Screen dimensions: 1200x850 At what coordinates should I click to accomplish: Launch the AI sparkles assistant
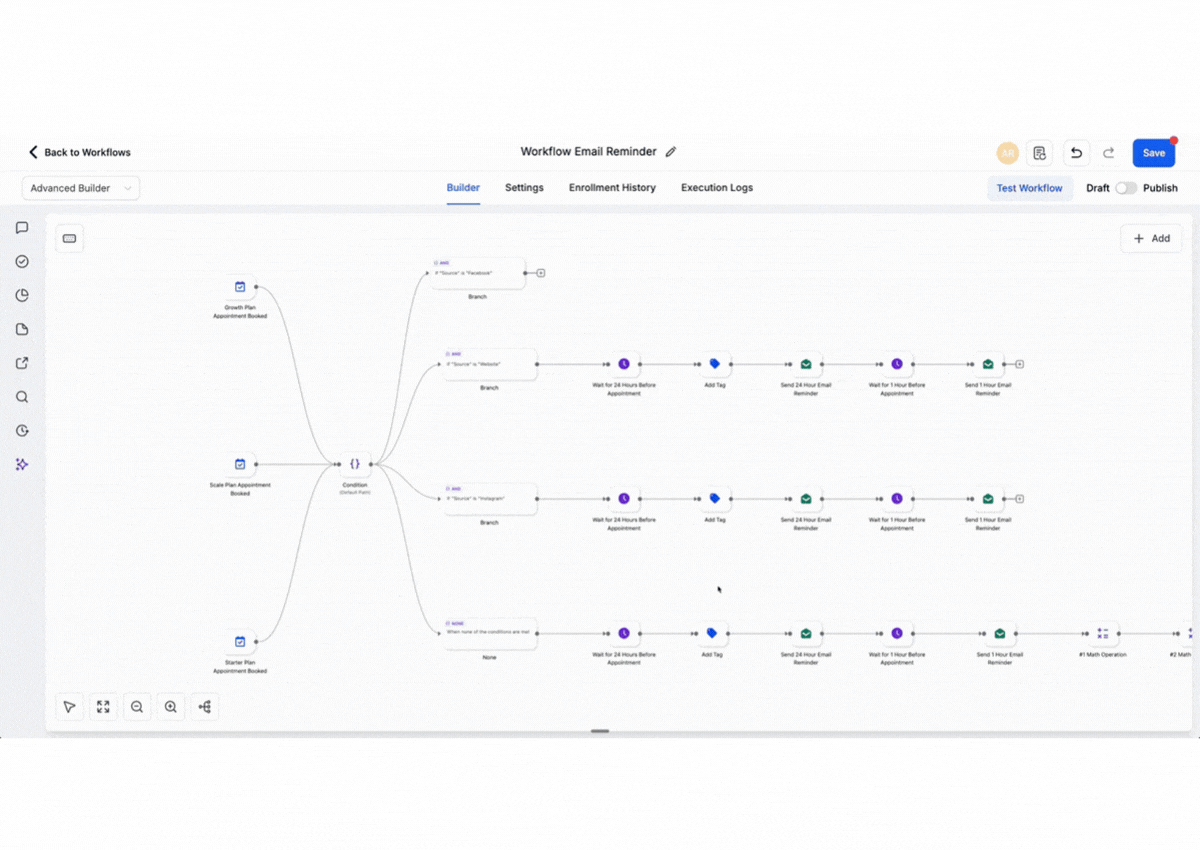coord(22,464)
